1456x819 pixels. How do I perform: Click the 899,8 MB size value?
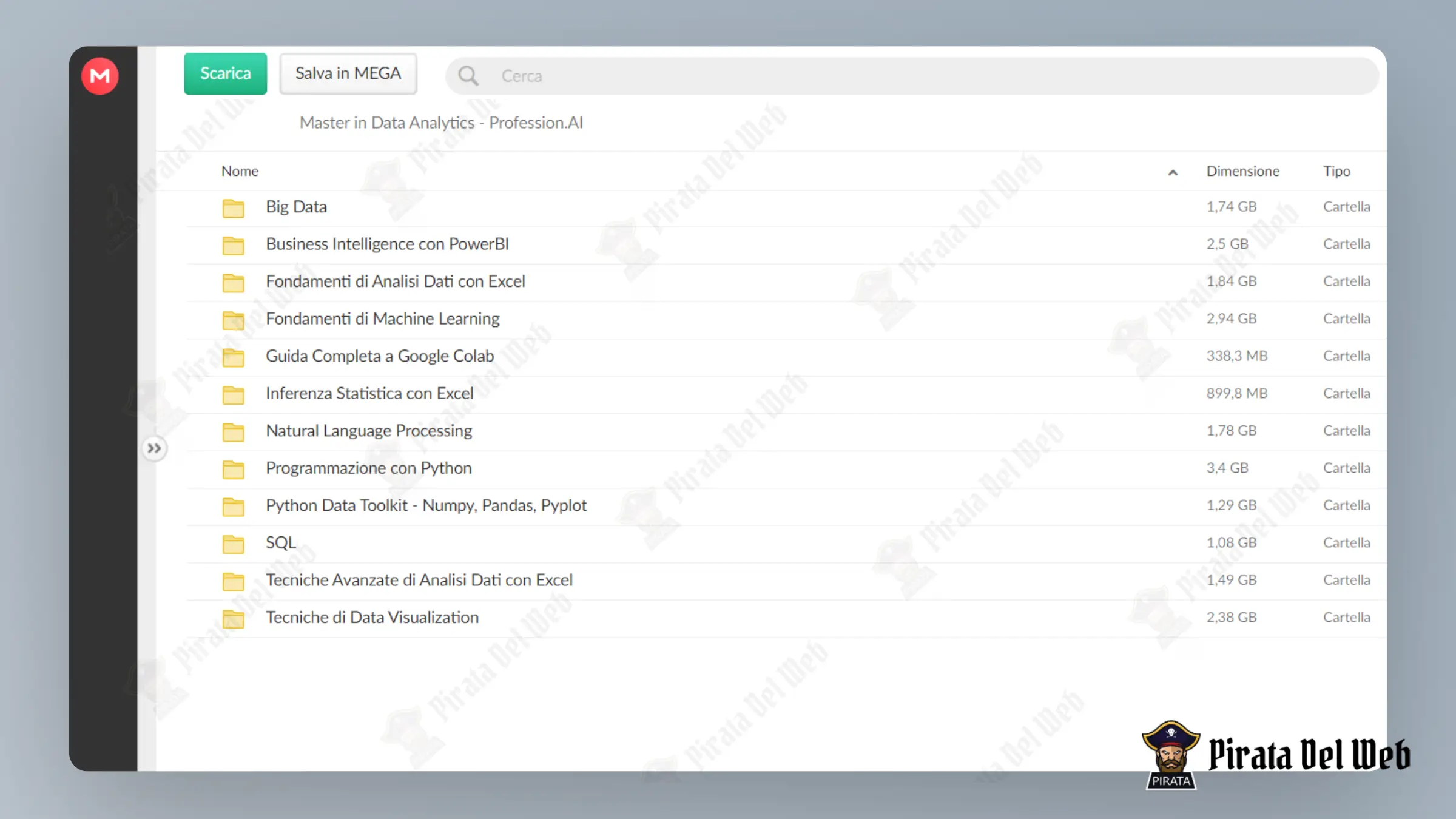[1237, 393]
